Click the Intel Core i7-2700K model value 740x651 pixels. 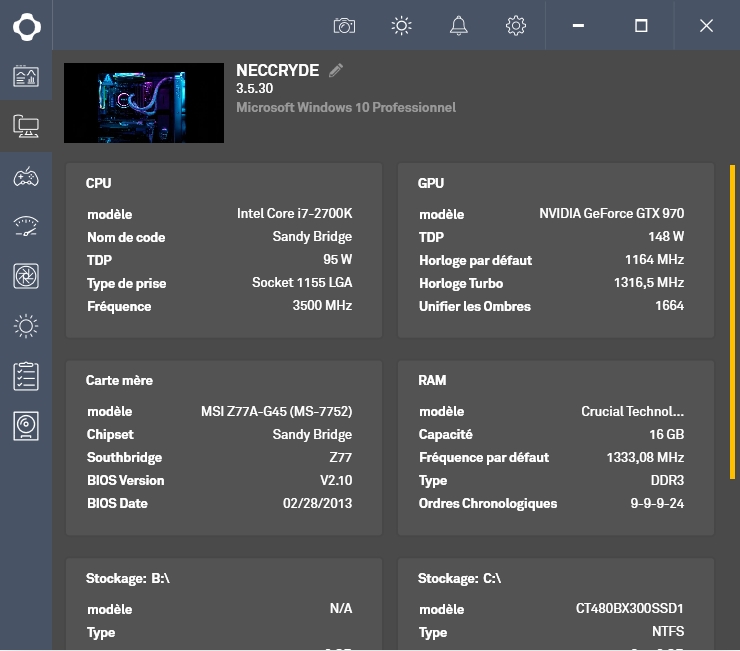(x=294, y=214)
